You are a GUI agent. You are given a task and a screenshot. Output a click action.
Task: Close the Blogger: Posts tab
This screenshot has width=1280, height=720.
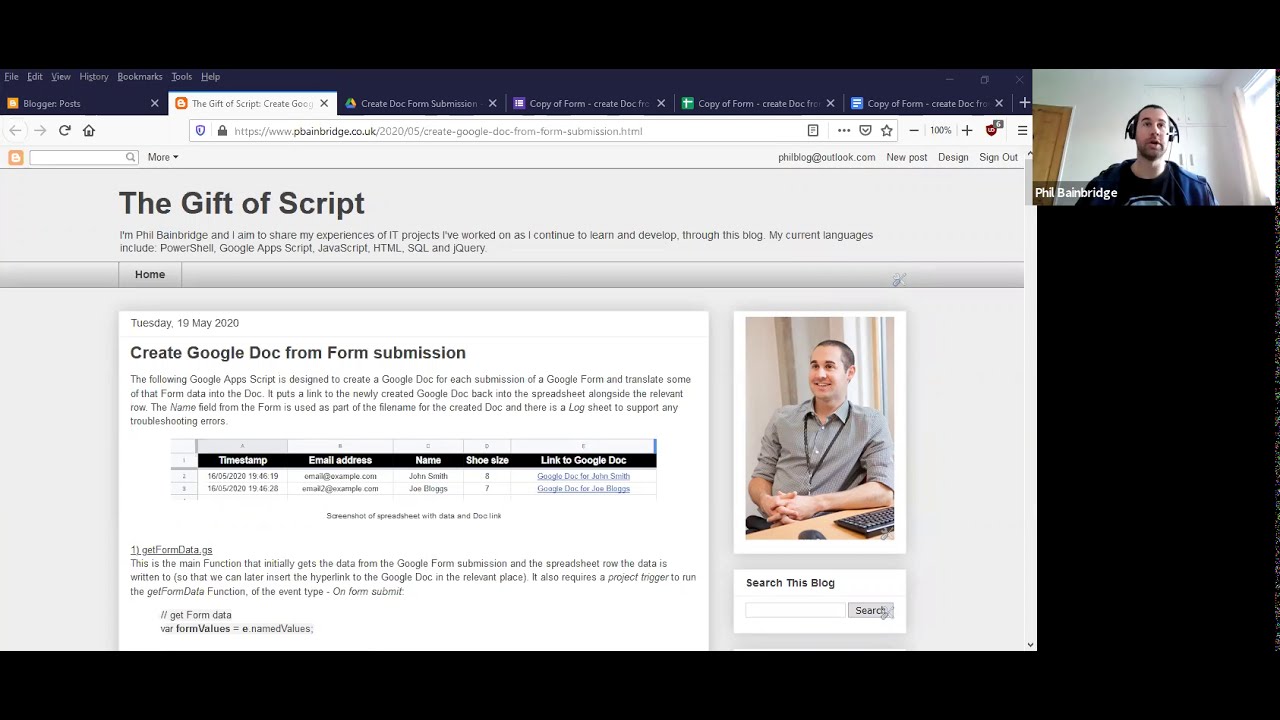coord(154,103)
